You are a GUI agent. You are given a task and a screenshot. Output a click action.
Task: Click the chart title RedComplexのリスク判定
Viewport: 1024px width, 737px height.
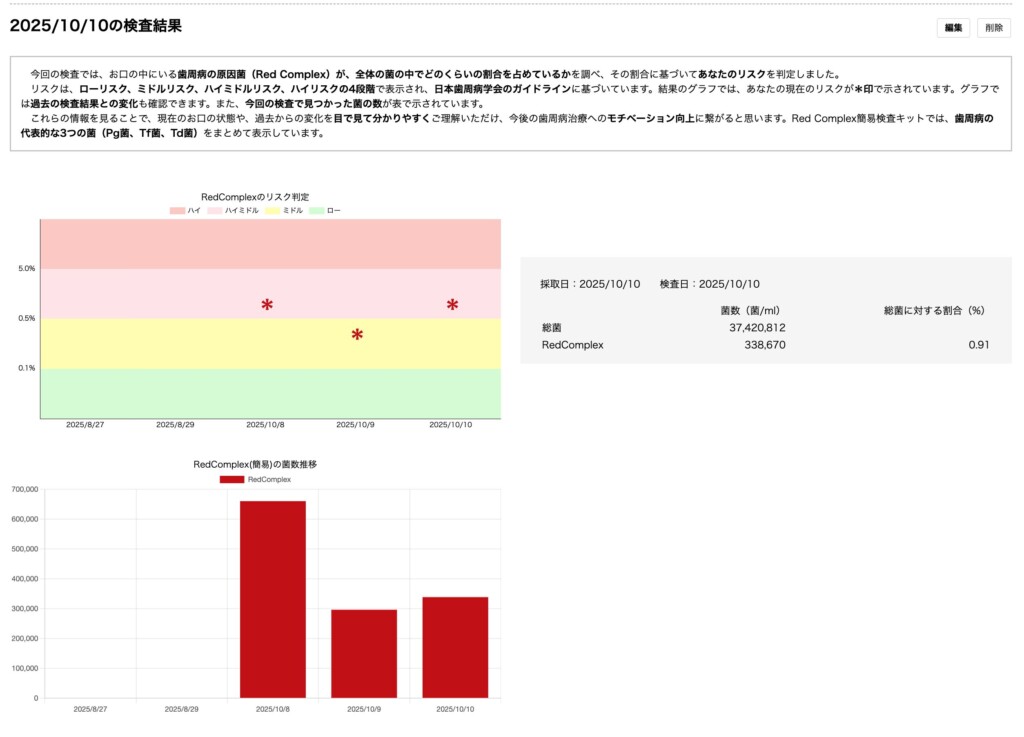tap(254, 197)
